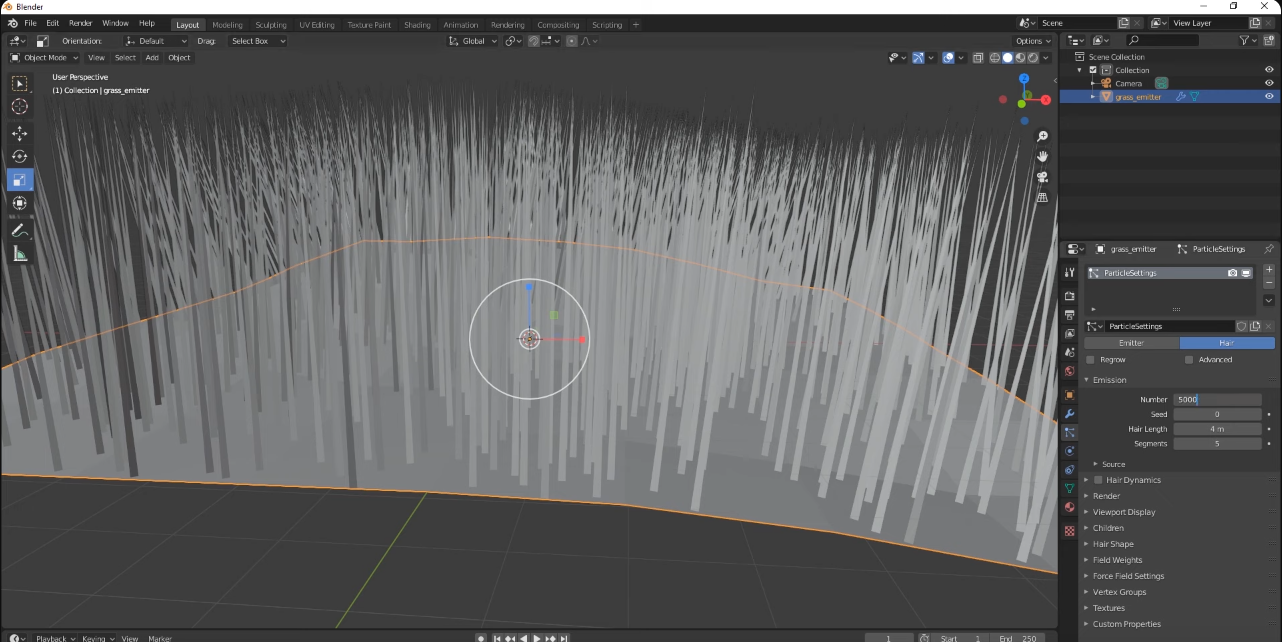Screen dimensions: 1282x642
Task: Expand grass_emitter tree row in outliner
Action: point(1093,97)
